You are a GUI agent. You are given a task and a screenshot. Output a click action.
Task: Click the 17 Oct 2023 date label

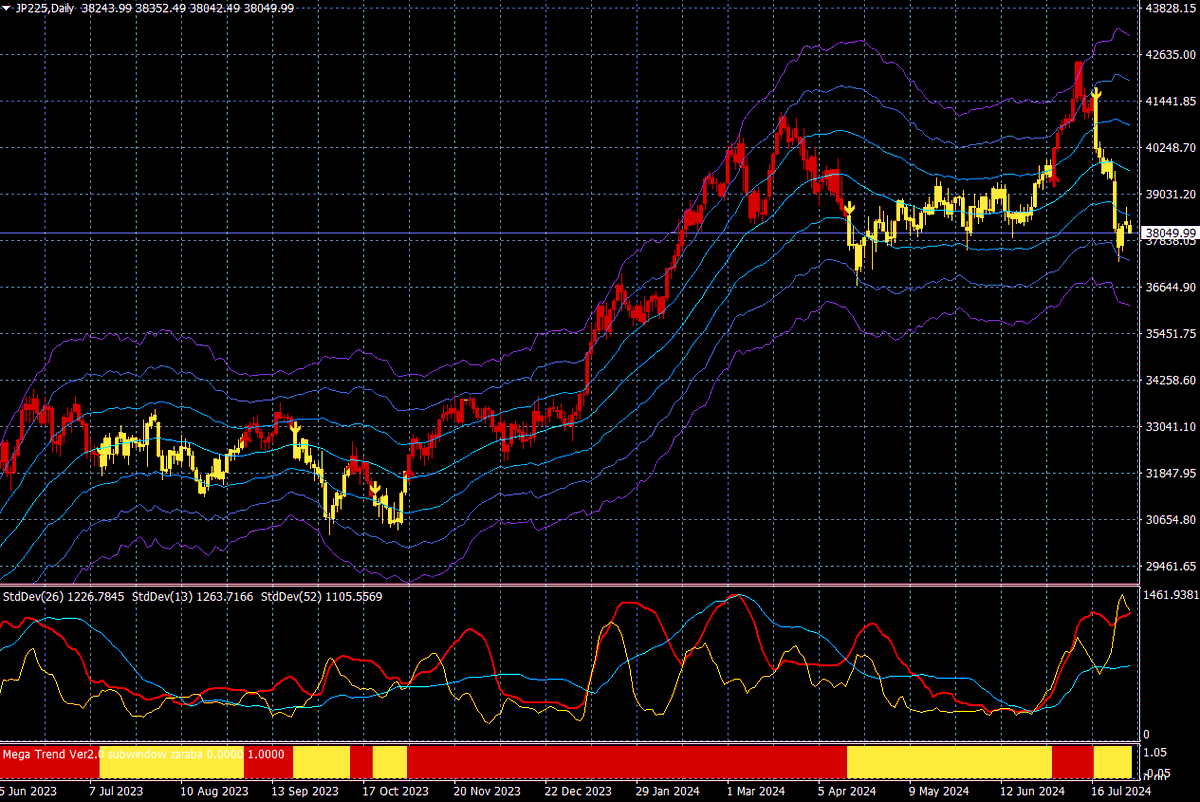click(396, 791)
